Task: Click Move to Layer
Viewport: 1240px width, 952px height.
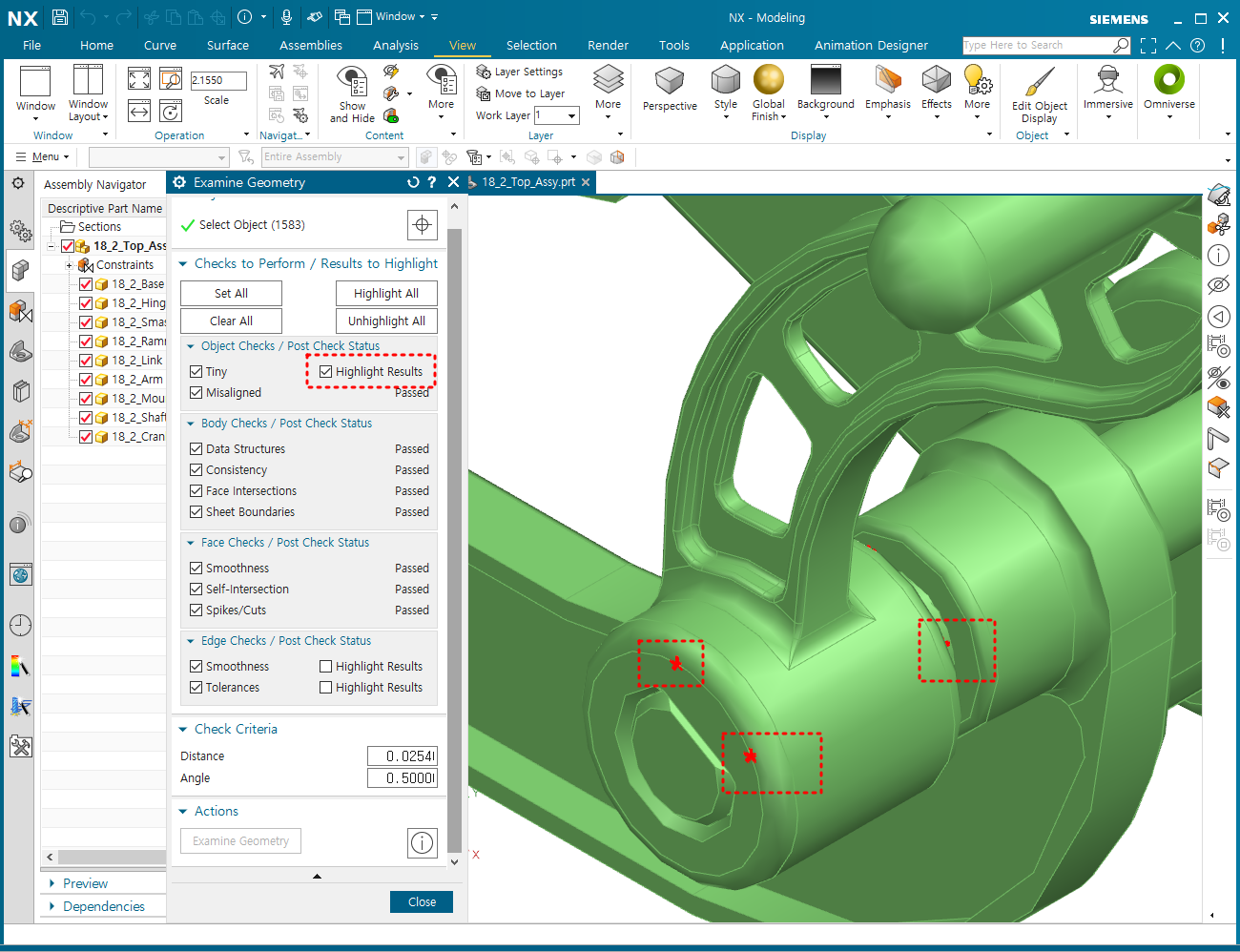Action: point(521,93)
